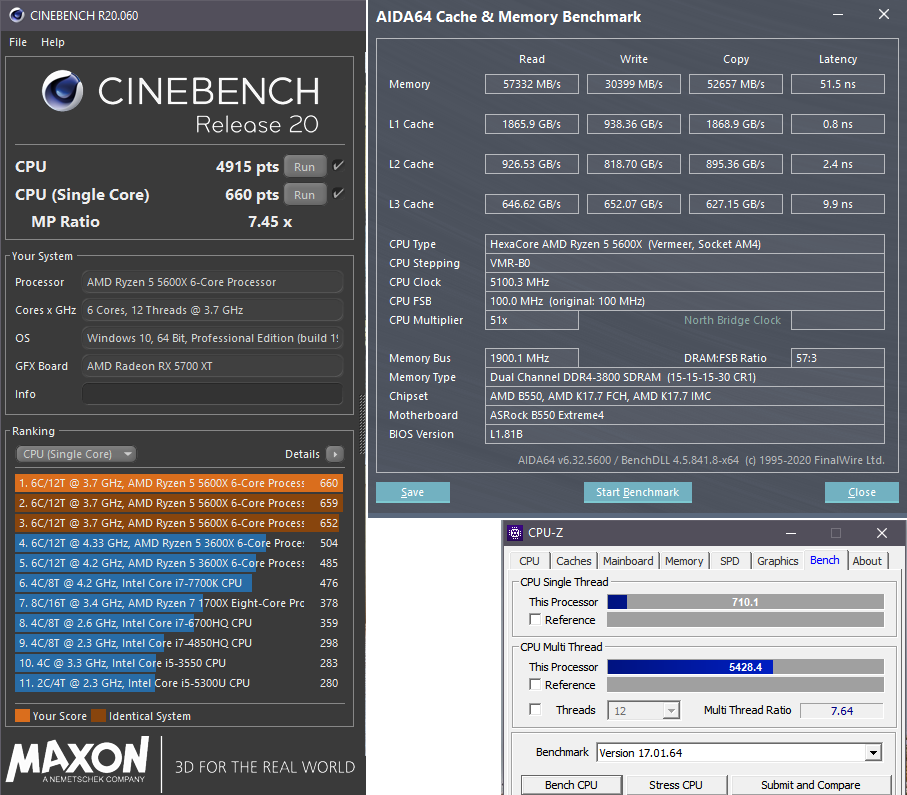Click the L1 Cache Copy value 1868.9 GB/s
907x795 pixels.
pyautogui.click(x=736, y=124)
